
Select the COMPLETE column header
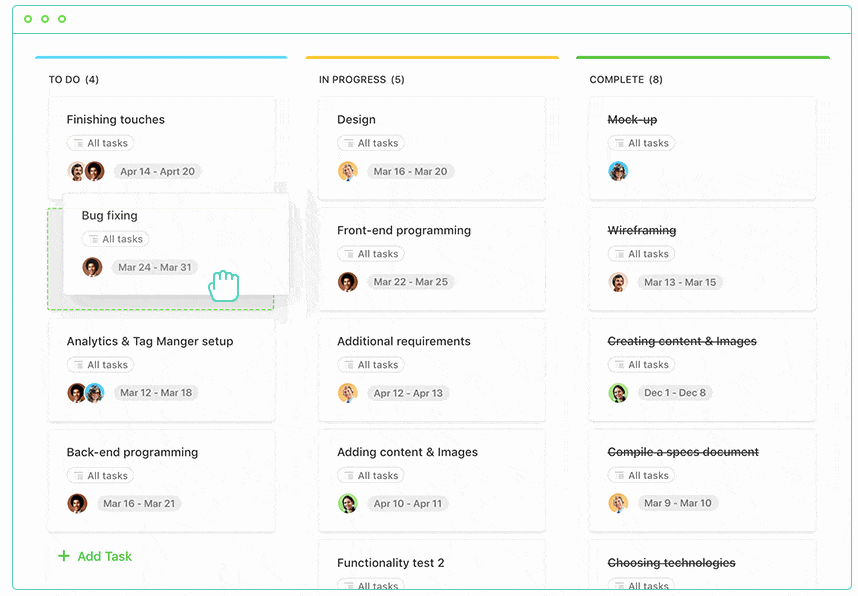[626, 80]
